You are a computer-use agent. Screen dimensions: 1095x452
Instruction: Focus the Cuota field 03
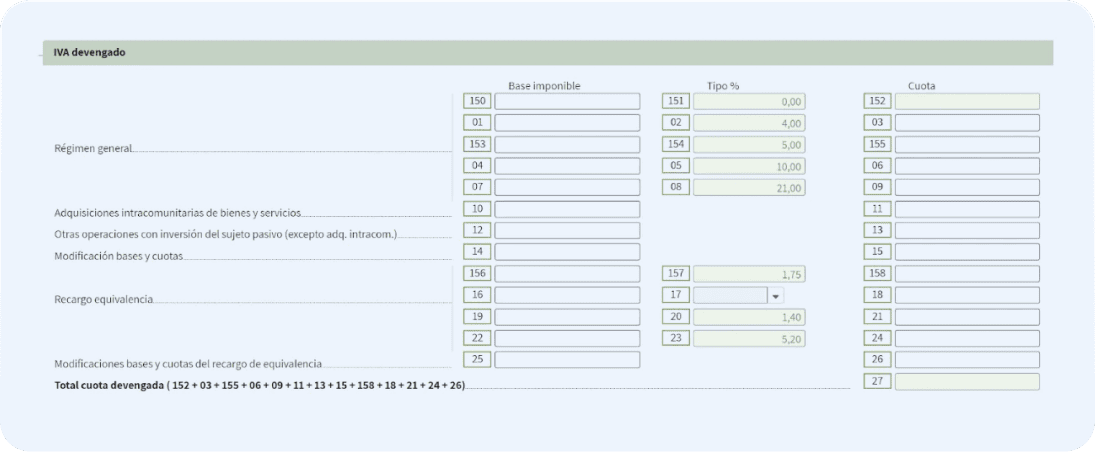967,123
